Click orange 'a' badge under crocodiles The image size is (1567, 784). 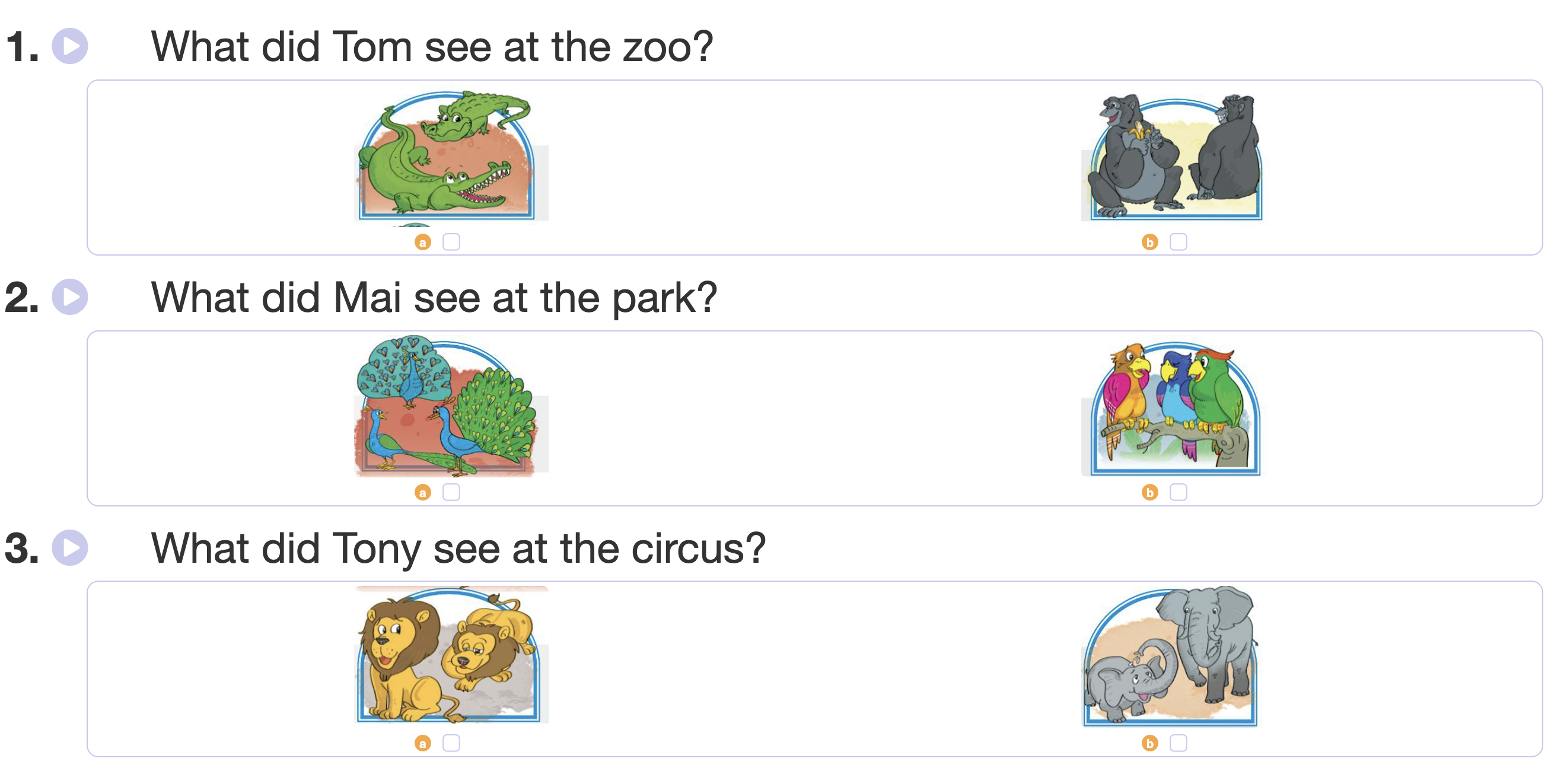pos(423,242)
